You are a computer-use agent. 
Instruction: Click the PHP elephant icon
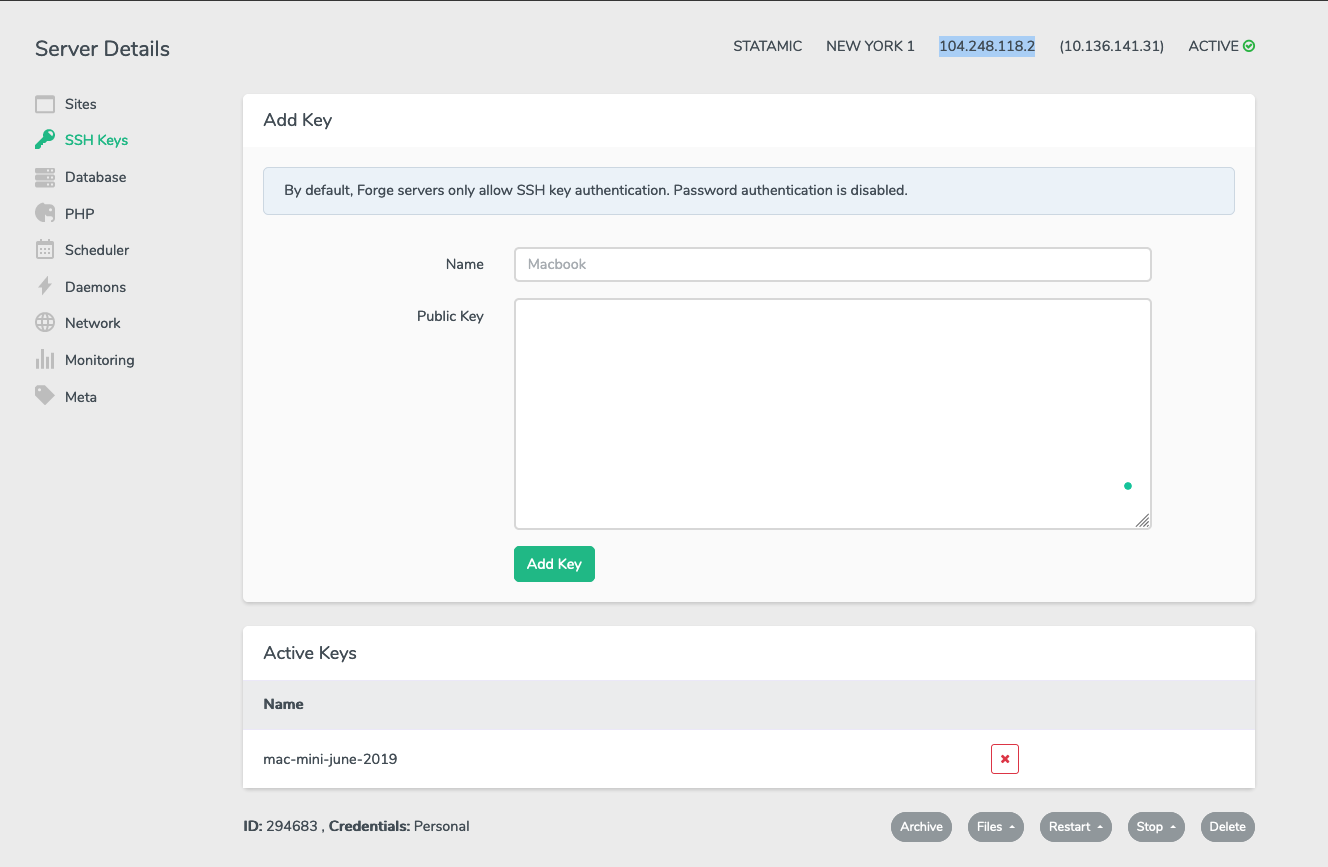[45, 214]
